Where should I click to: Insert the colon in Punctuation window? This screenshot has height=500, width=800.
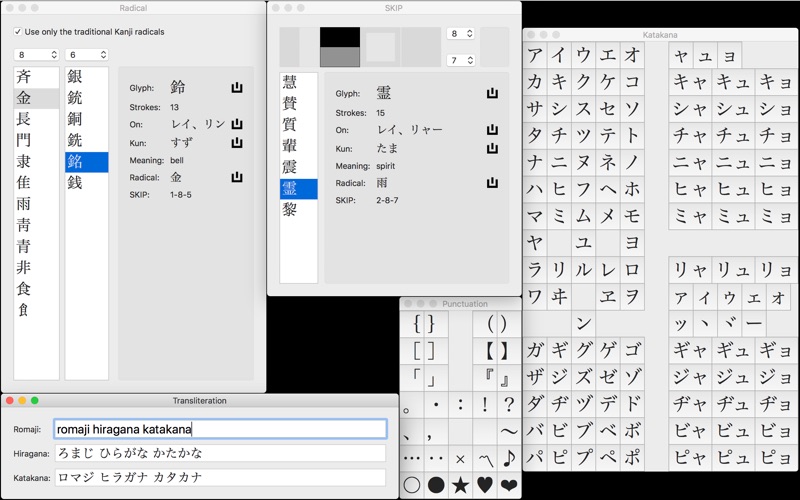[x=460, y=405]
